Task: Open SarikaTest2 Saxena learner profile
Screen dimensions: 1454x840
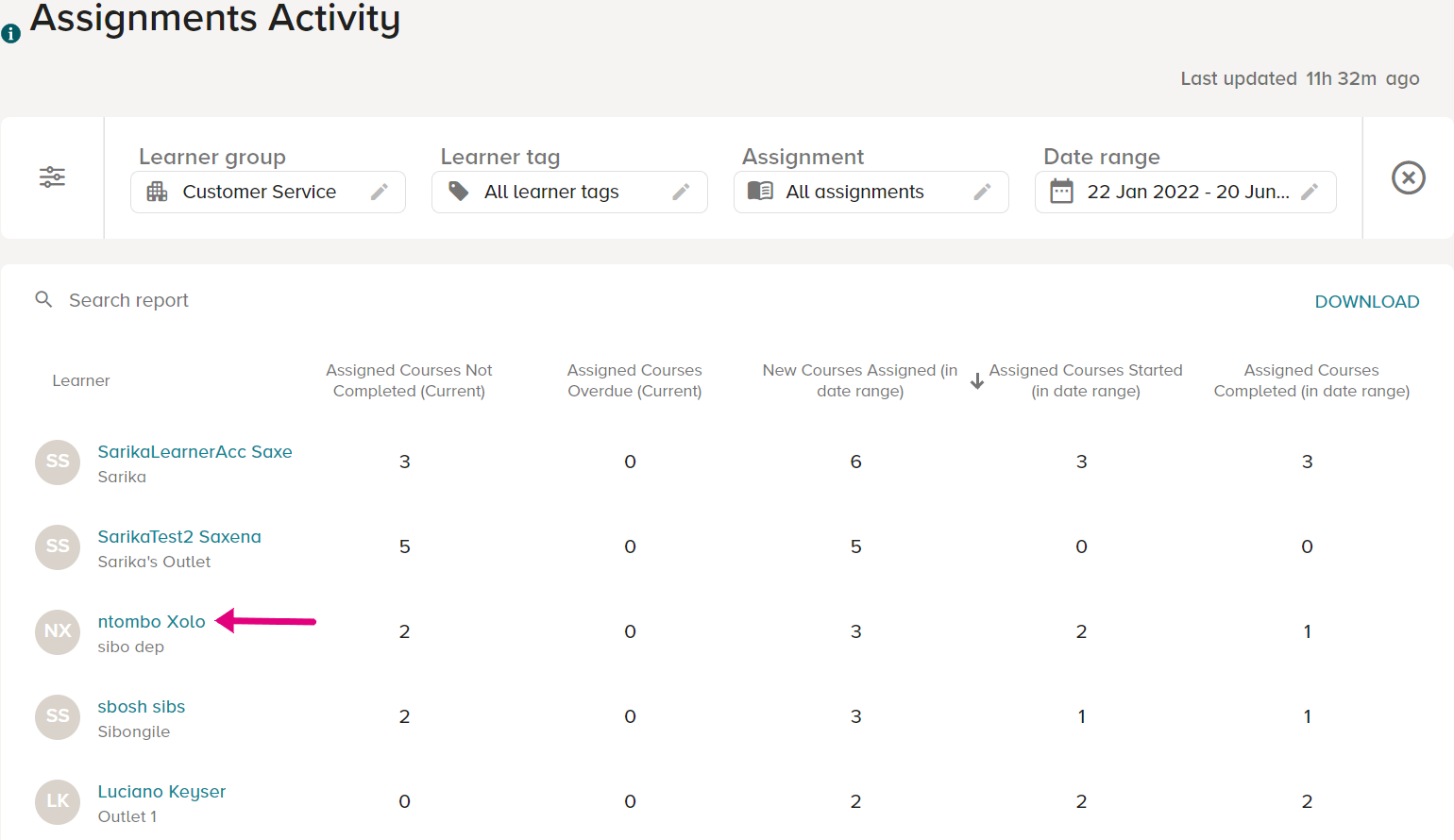Action: pyautogui.click(x=179, y=536)
